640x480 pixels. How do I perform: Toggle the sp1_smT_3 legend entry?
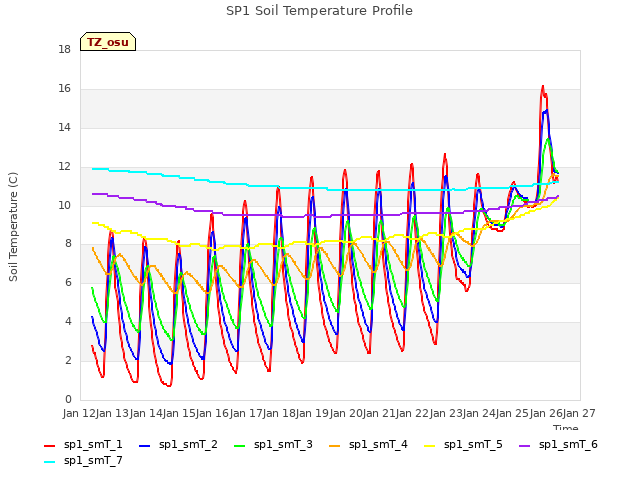pos(273,444)
